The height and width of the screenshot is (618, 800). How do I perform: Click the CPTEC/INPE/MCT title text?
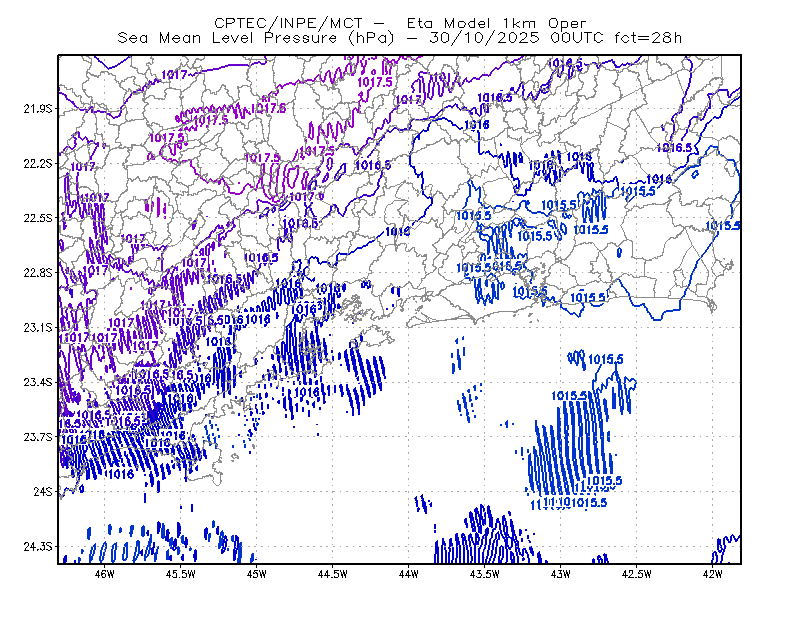point(288,23)
